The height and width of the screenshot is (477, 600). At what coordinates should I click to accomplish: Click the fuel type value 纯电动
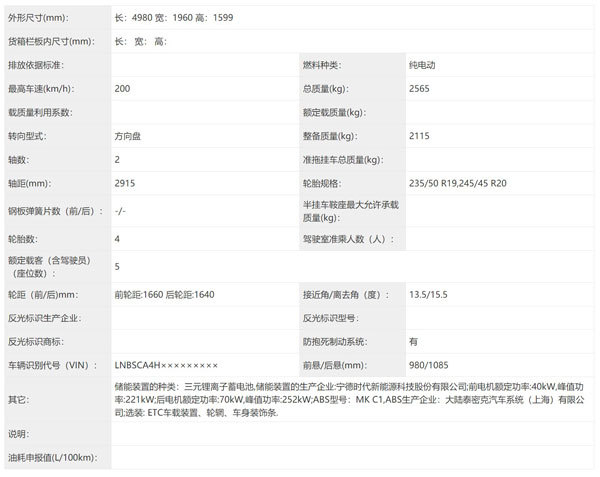pos(422,65)
